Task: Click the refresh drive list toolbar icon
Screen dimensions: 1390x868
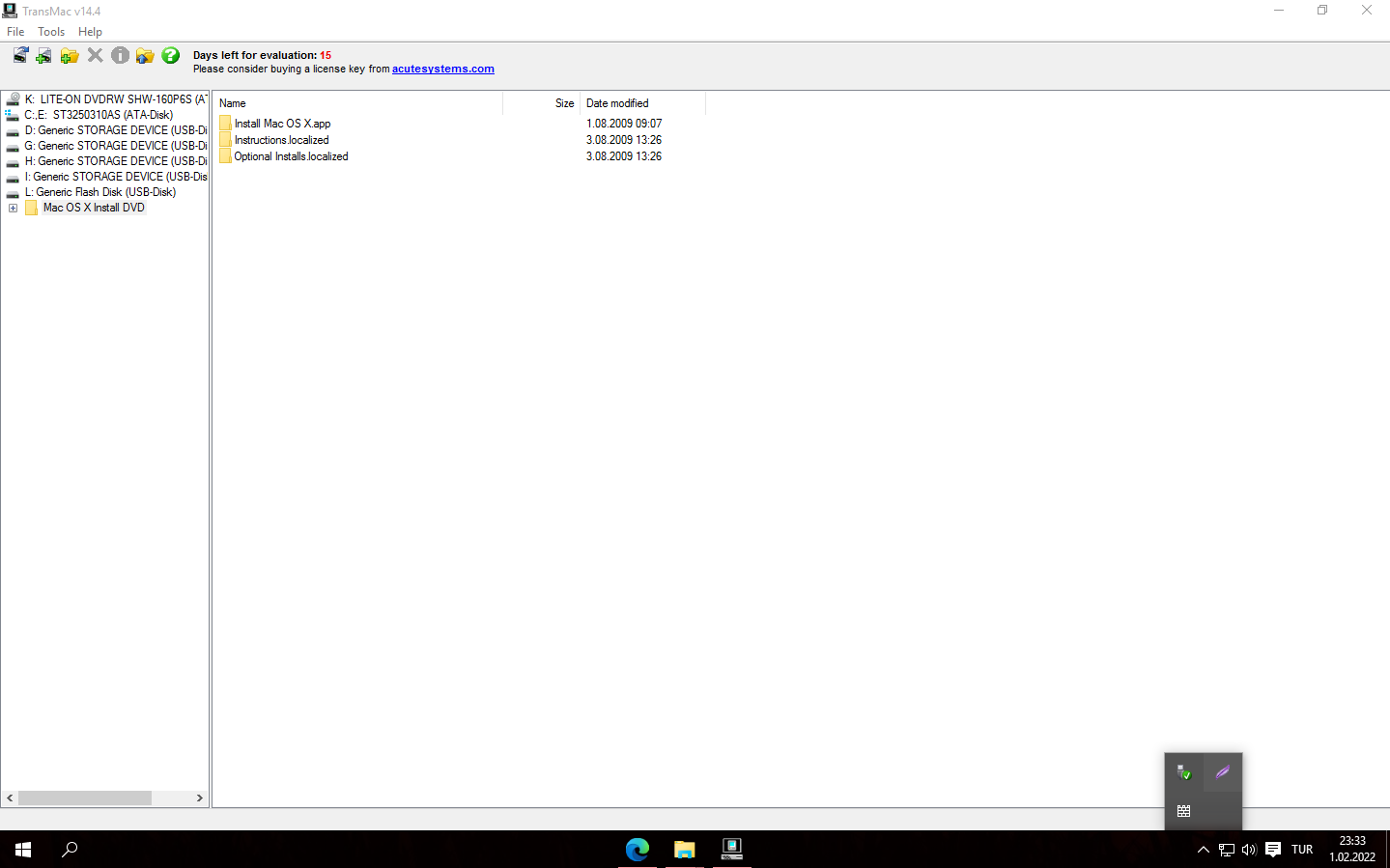Action: click(20, 55)
